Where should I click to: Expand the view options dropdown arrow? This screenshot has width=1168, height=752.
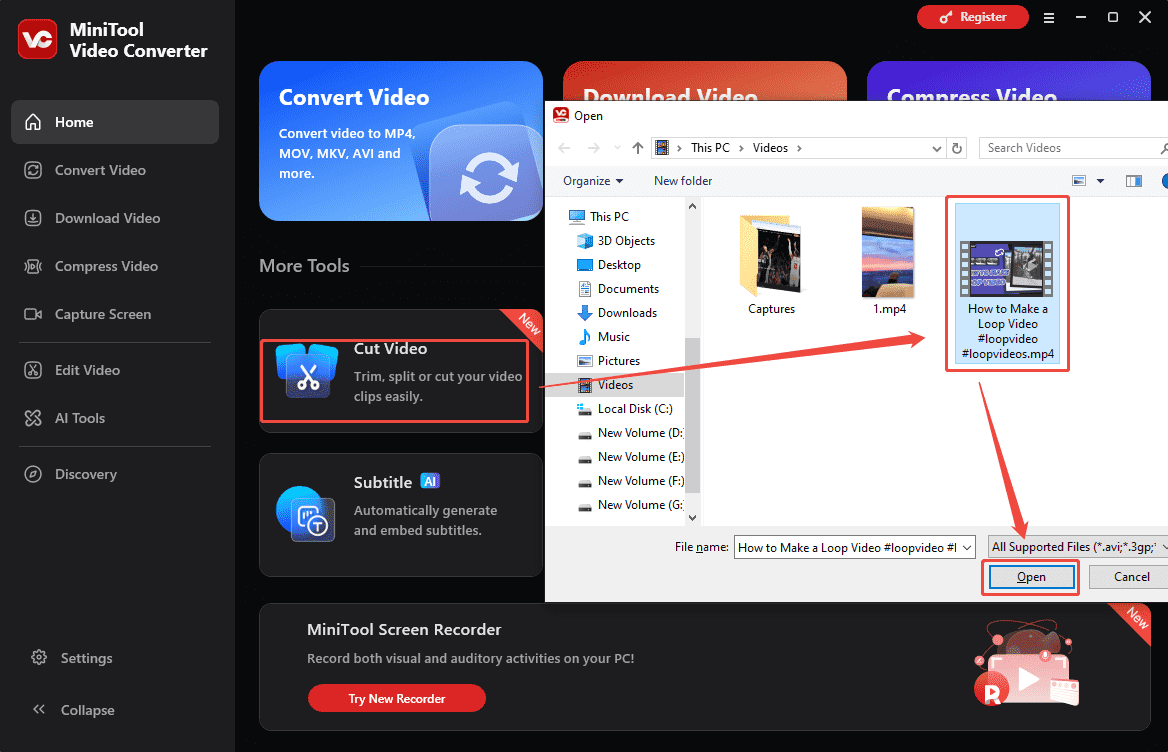click(1100, 181)
